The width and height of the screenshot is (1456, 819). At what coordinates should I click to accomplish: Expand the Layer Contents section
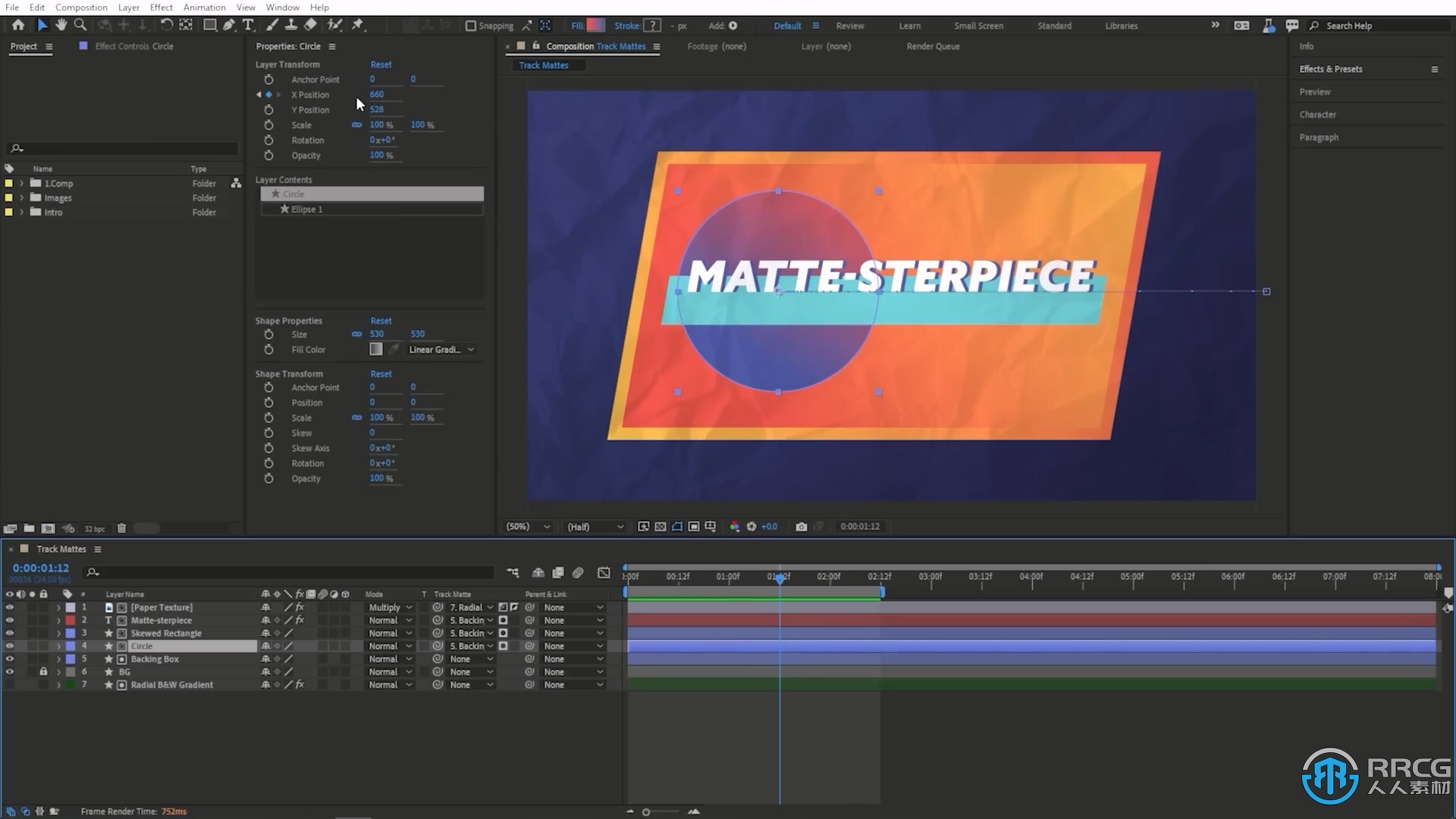pos(283,179)
